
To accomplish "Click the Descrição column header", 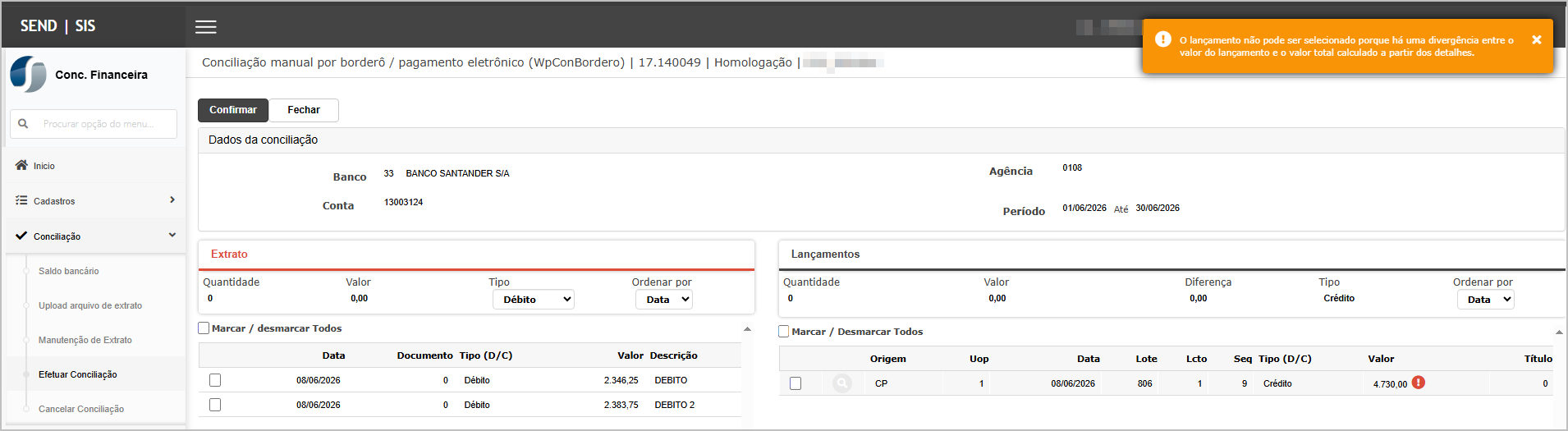I will [674, 355].
